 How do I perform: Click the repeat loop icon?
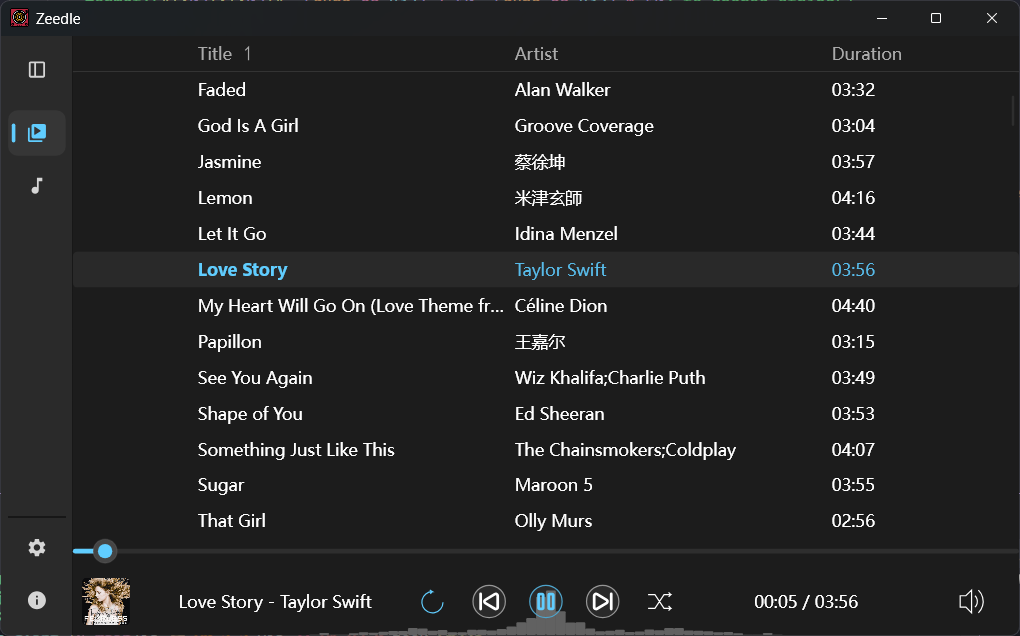tap(432, 602)
